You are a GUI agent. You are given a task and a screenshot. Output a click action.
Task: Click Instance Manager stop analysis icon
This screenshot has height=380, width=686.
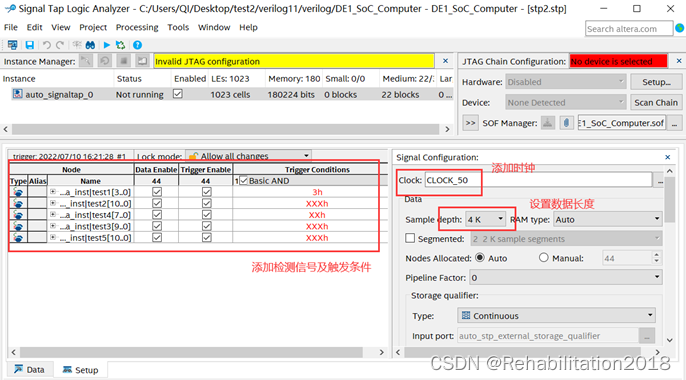point(124,61)
